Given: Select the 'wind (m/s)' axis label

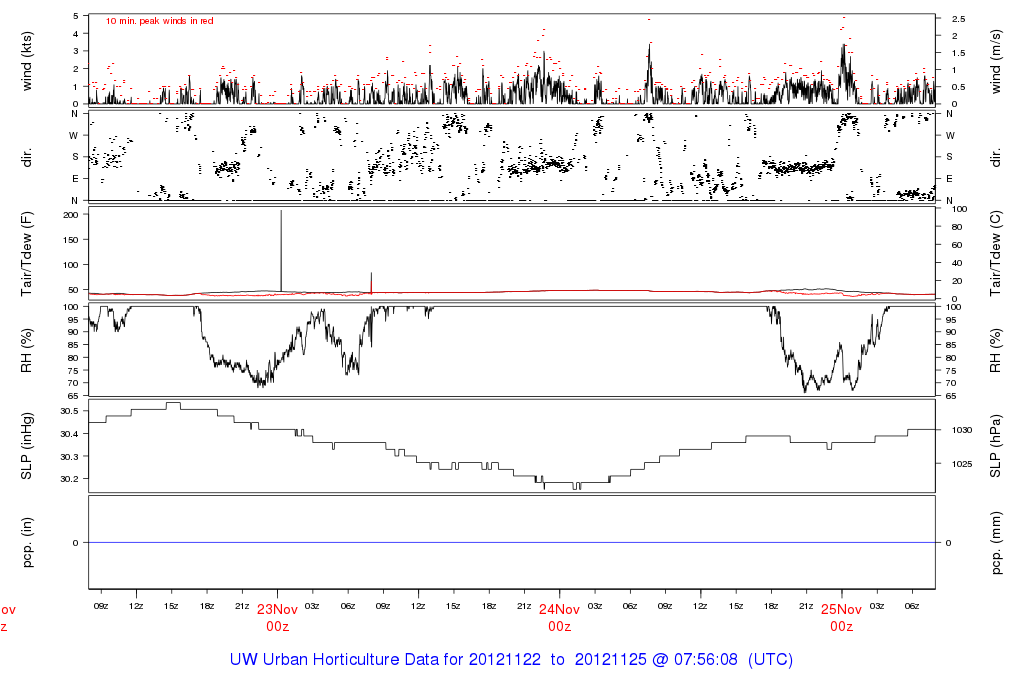Looking at the screenshot, I should tap(995, 61).
